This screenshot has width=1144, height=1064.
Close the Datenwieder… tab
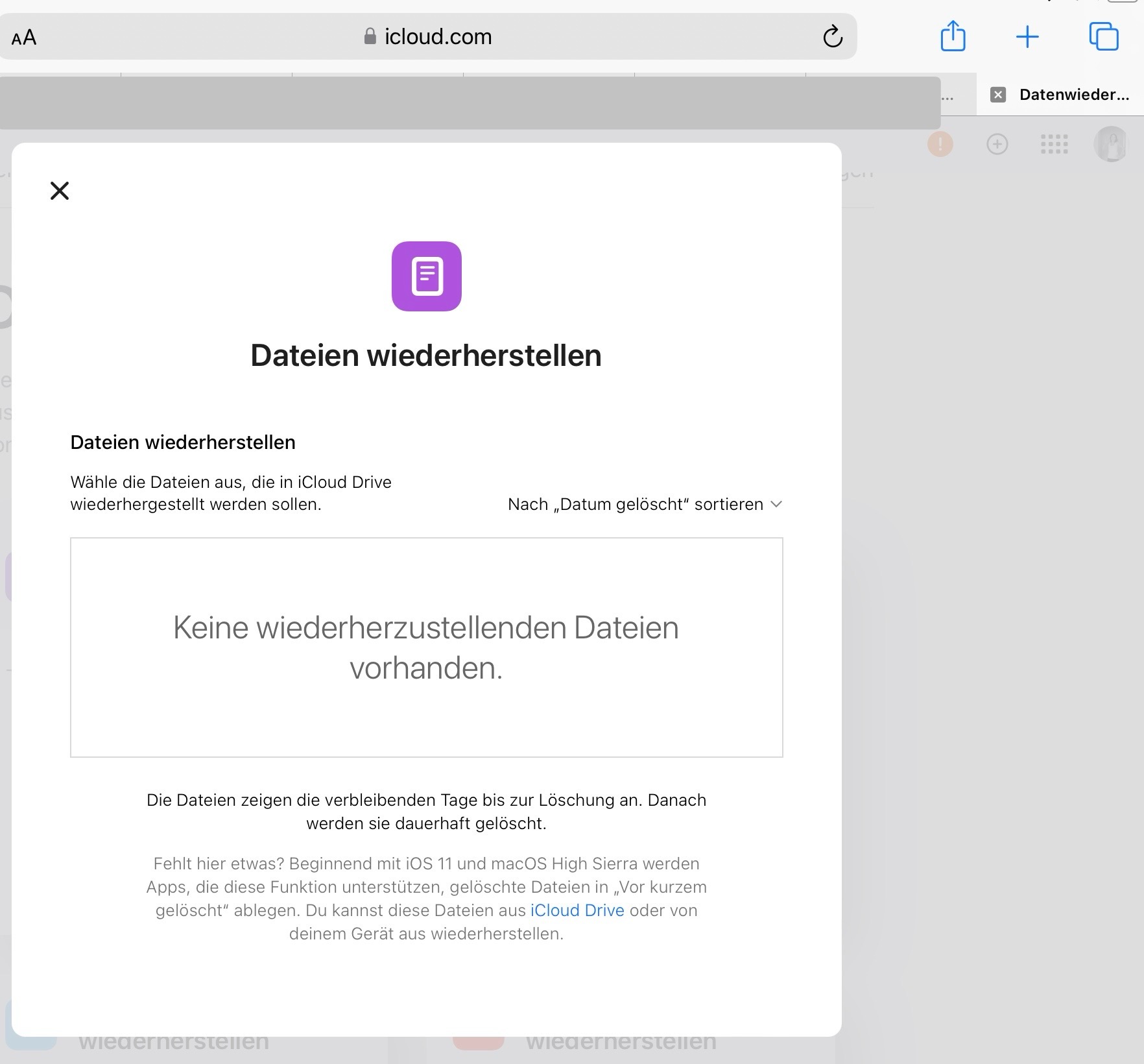tap(998, 95)
